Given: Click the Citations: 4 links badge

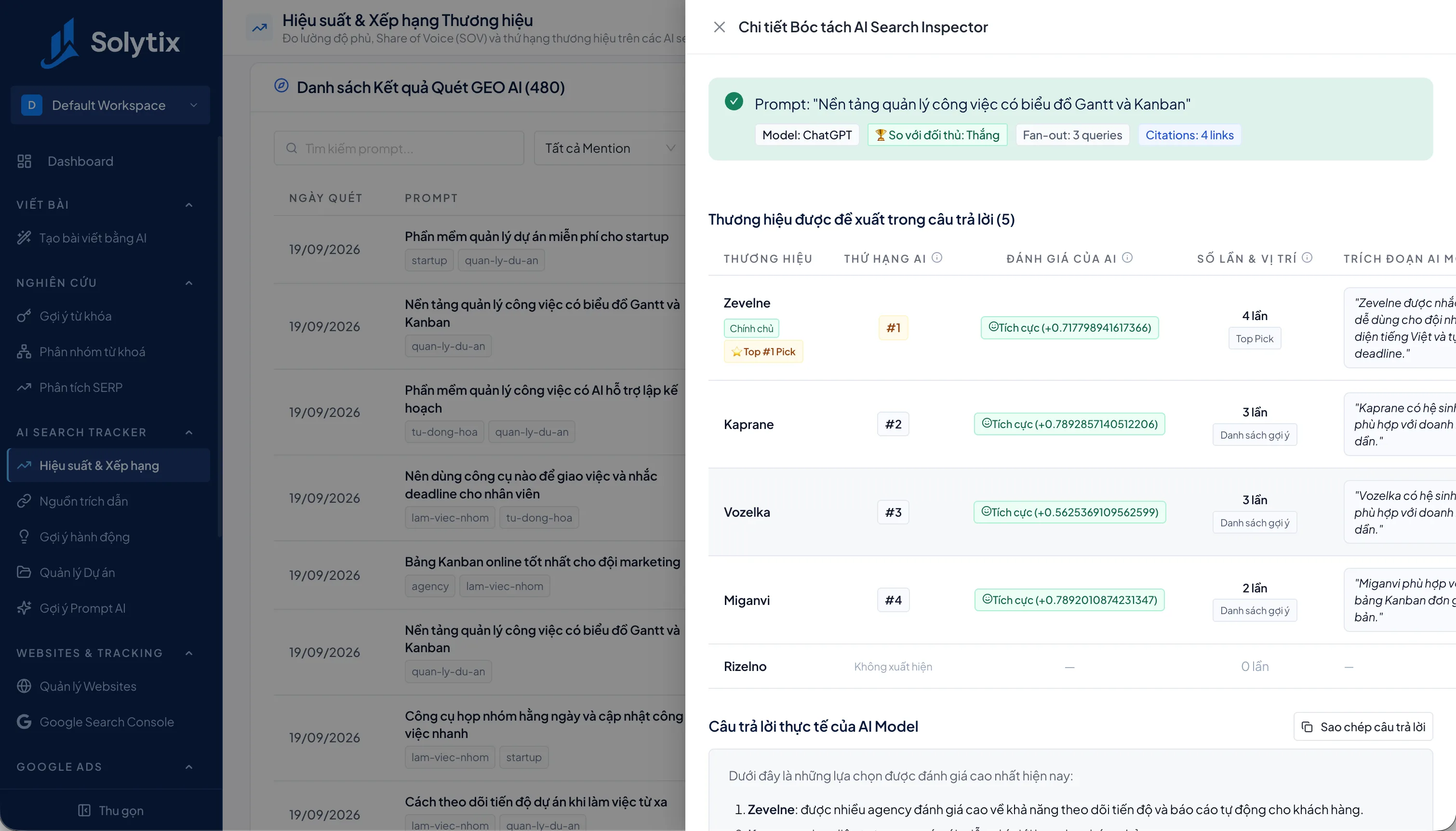Looking at the screenshot, I should (1189, 134).
